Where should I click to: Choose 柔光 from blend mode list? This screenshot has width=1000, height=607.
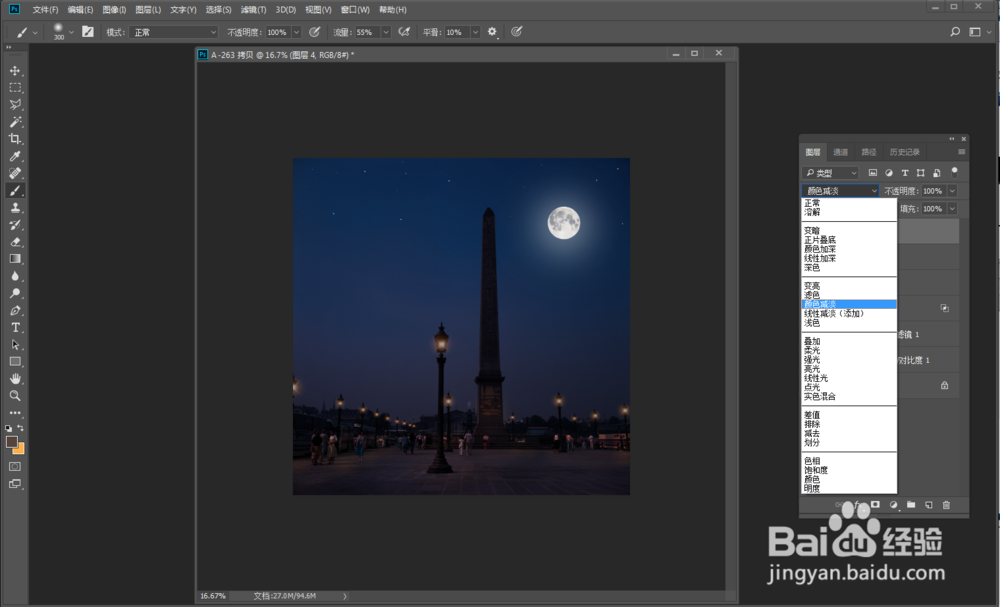tap(811, 351)
